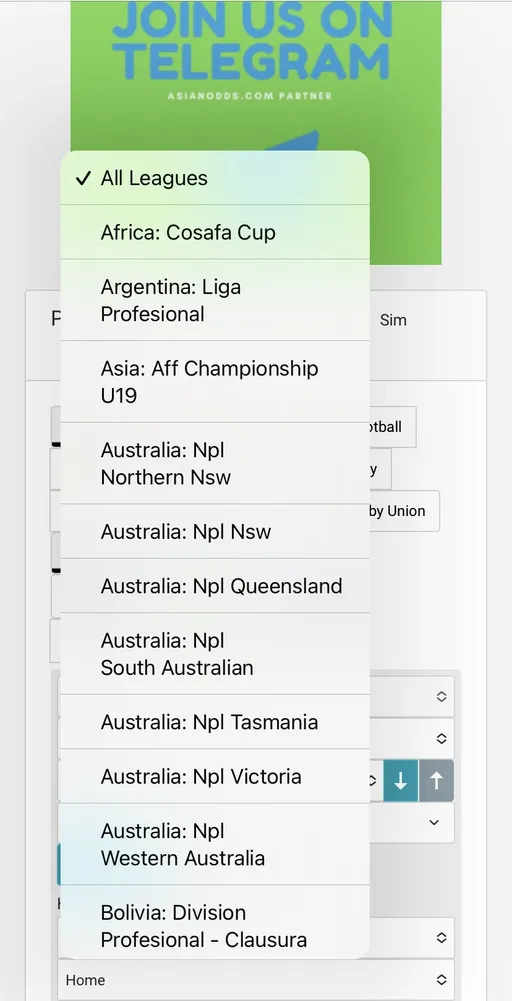
Task: Open the Home dropdown selector
Action: point(256,980)
